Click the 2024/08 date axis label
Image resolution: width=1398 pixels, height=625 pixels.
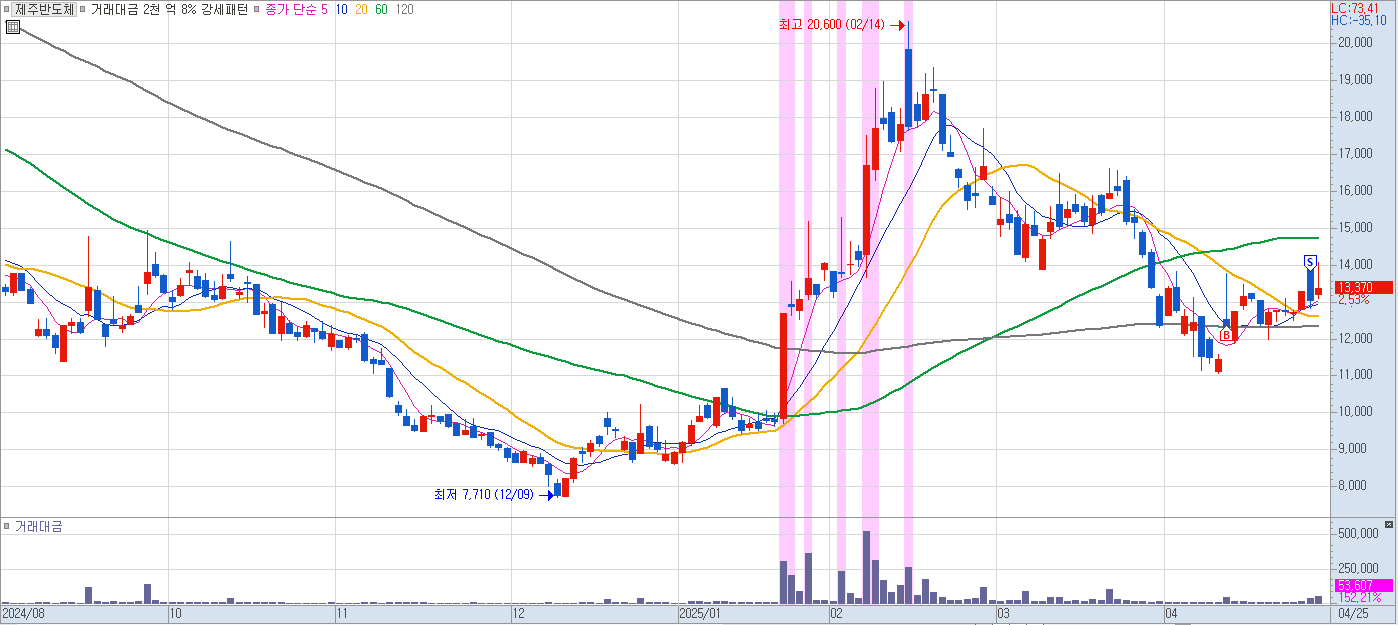[x=21, y=613]
